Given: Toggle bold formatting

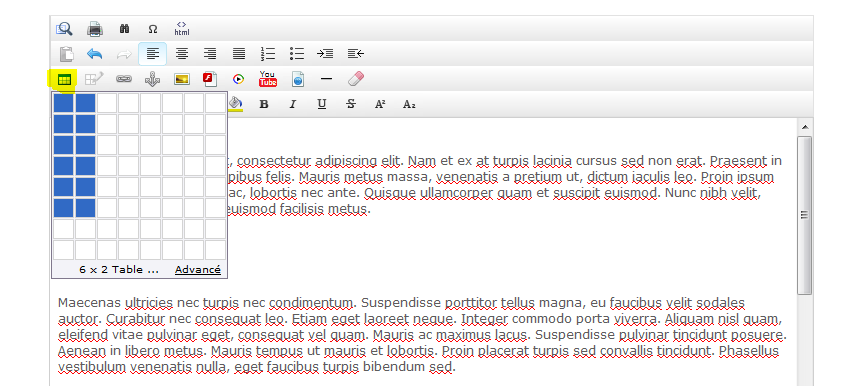Looking at the screenshot, I should tap(264, 104).
